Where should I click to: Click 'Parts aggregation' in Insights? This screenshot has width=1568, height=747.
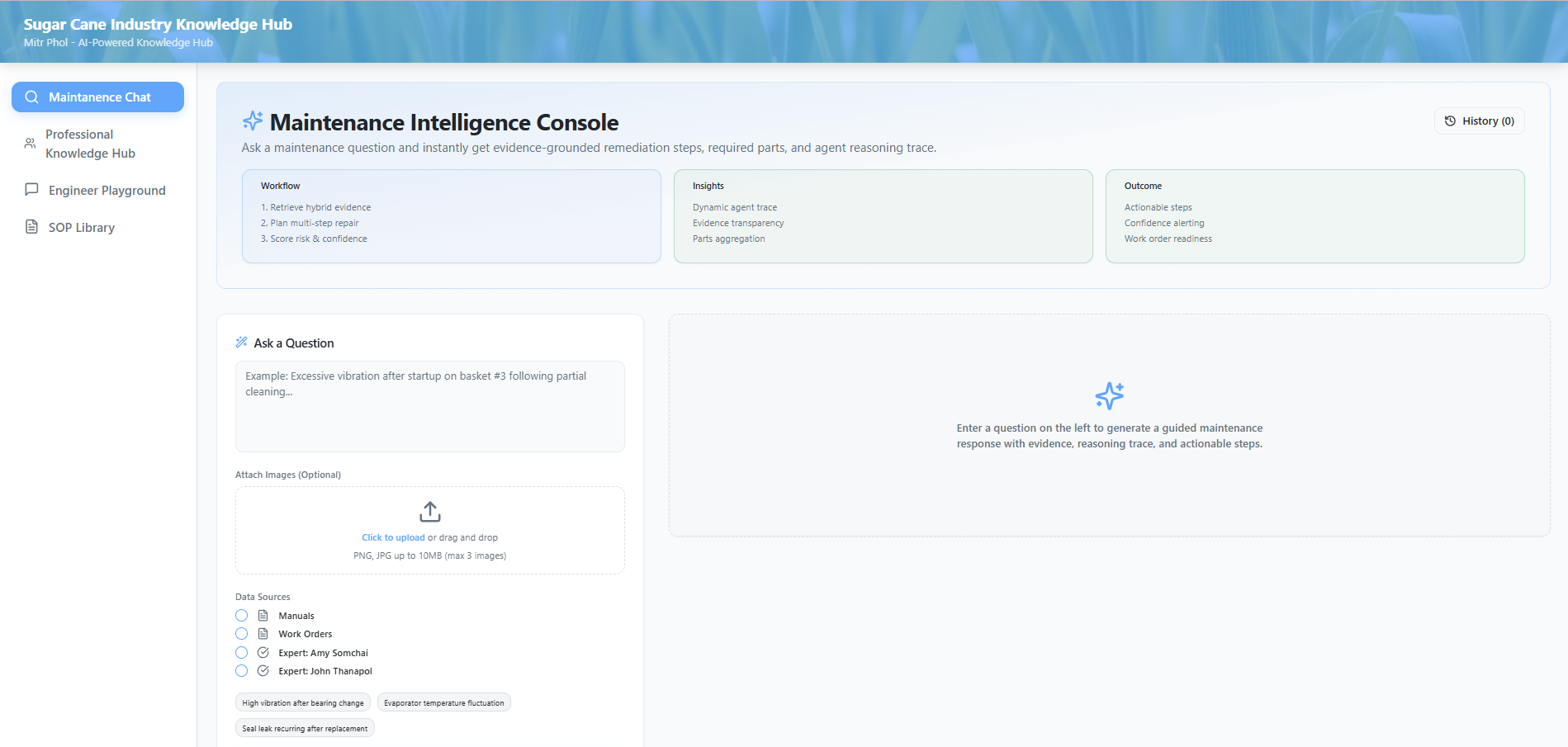(x=729, y=239)
